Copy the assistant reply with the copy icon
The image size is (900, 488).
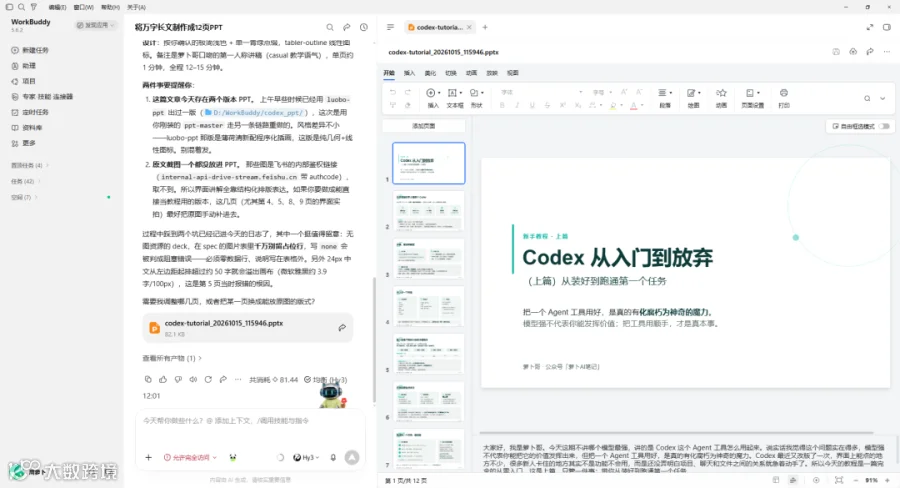(148, 379)
